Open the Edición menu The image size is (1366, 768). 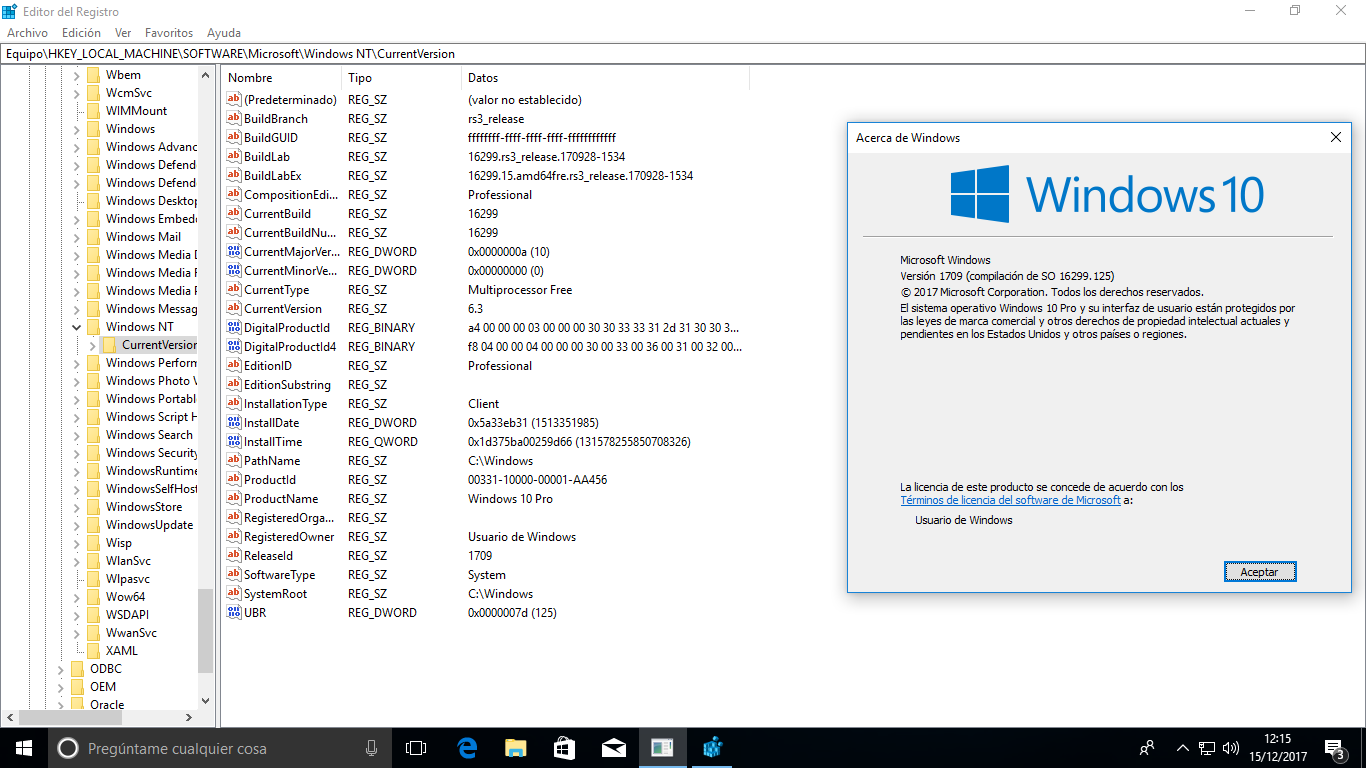point(81,33)
